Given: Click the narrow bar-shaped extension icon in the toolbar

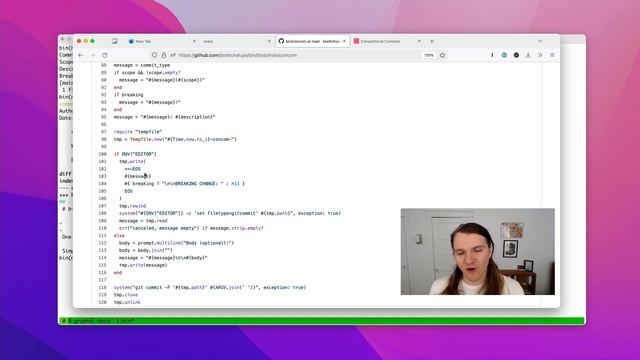Looking at the screenshot, I should click(x=492, y=55).
